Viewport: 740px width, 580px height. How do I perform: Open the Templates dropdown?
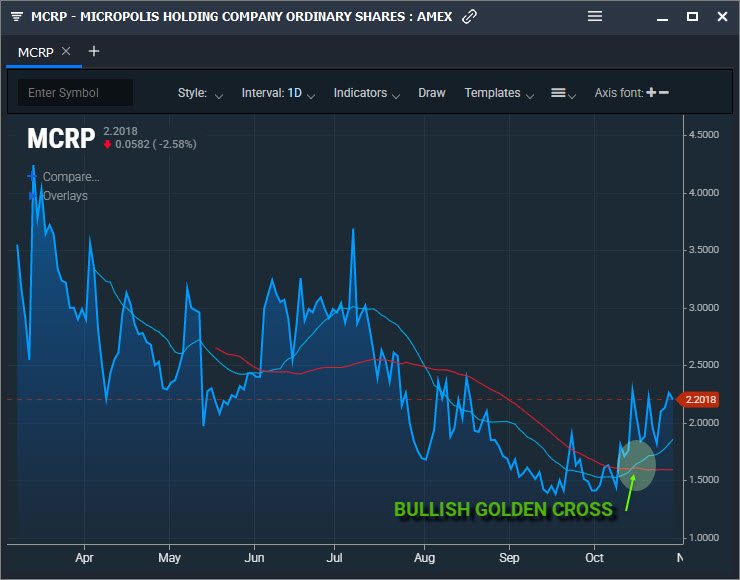499,93
